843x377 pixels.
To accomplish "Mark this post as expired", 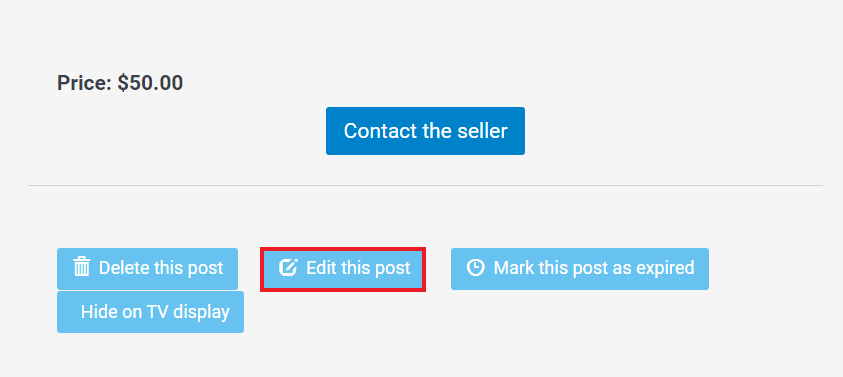I will [x=580, y=269].
